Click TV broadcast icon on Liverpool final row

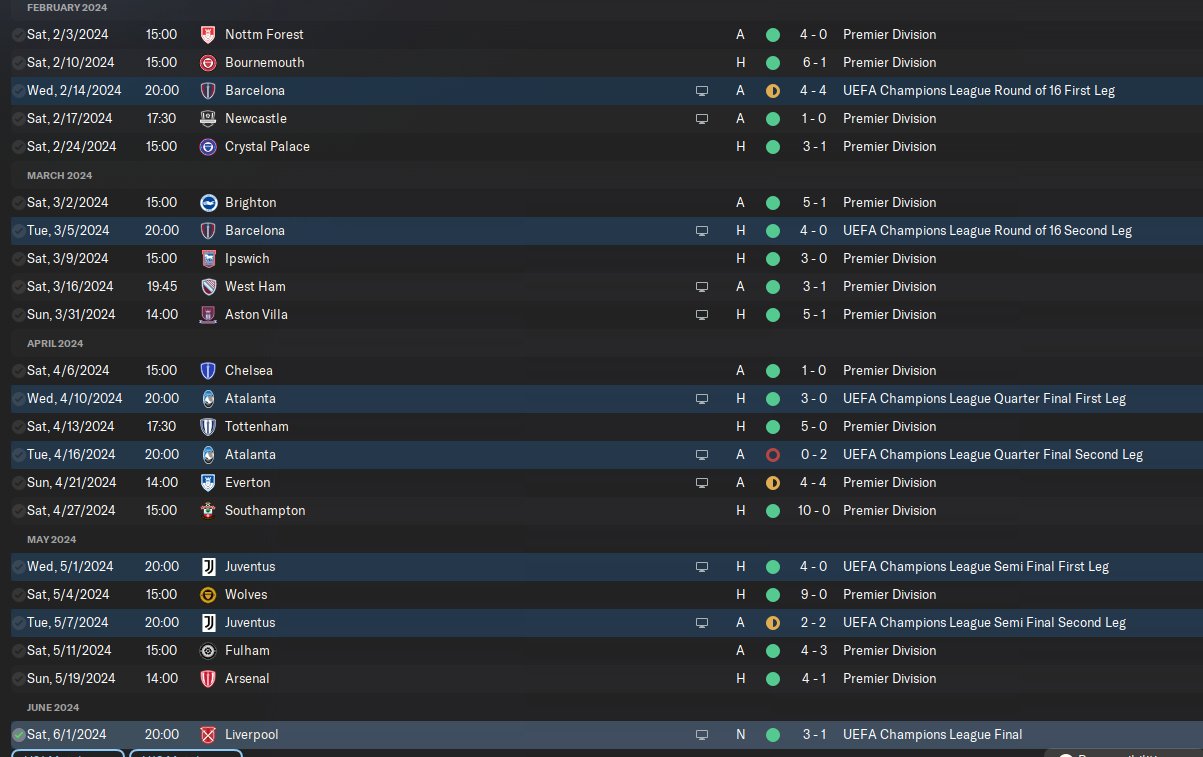[702, 734]
